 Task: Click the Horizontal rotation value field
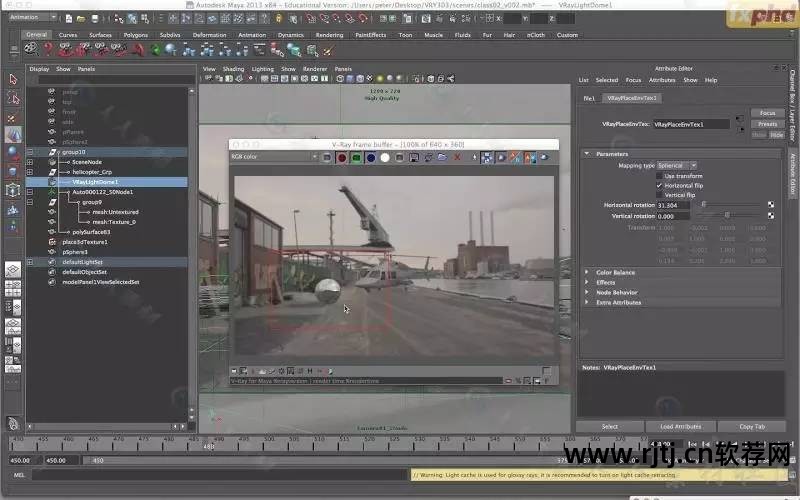(673, 205)
